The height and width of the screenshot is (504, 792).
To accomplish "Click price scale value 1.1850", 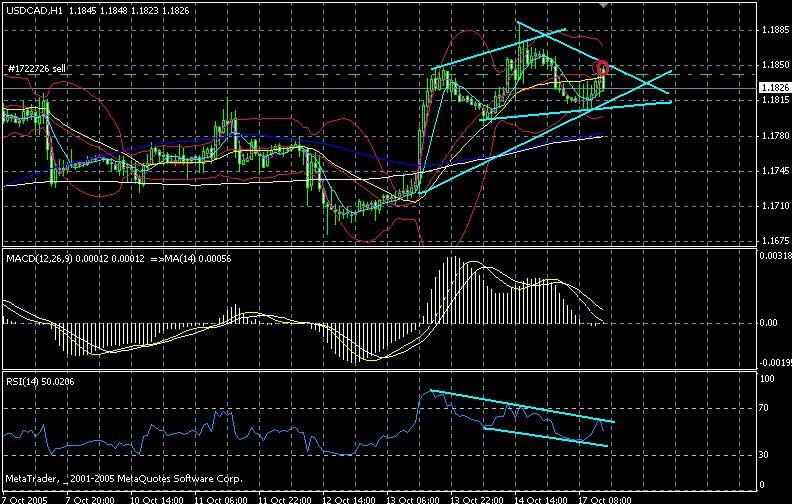I will 775,65.
